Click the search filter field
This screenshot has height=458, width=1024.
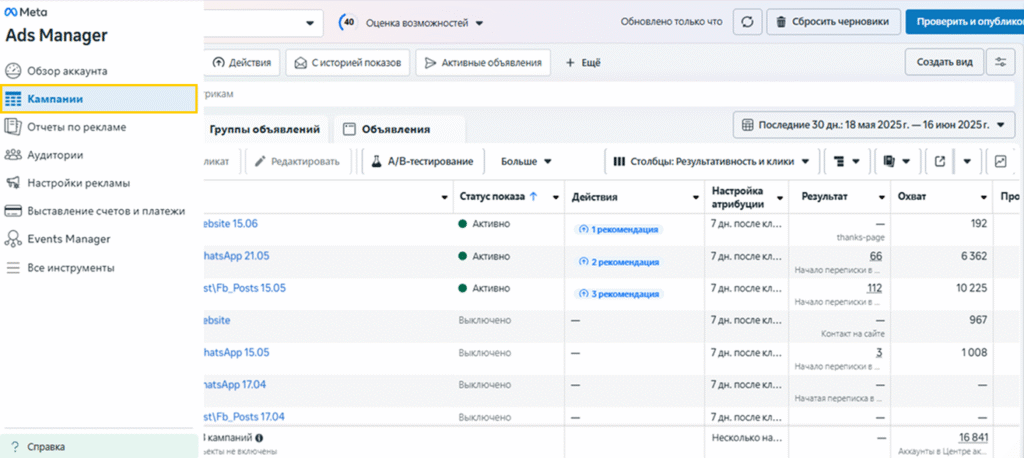[x=609, y=94]
